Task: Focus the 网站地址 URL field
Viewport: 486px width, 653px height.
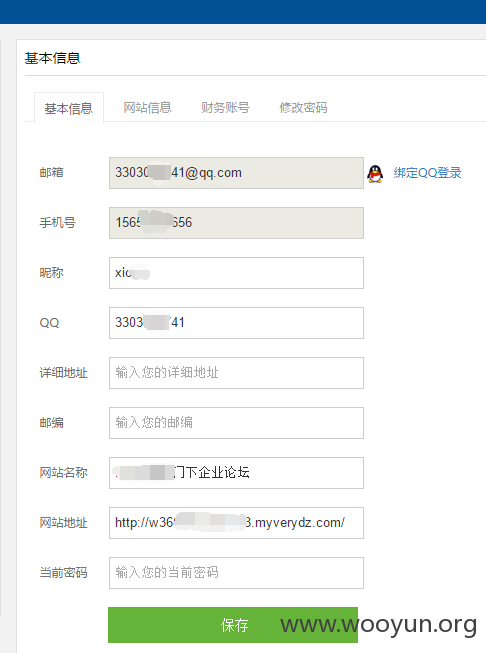Action: [x=236, y=523]
